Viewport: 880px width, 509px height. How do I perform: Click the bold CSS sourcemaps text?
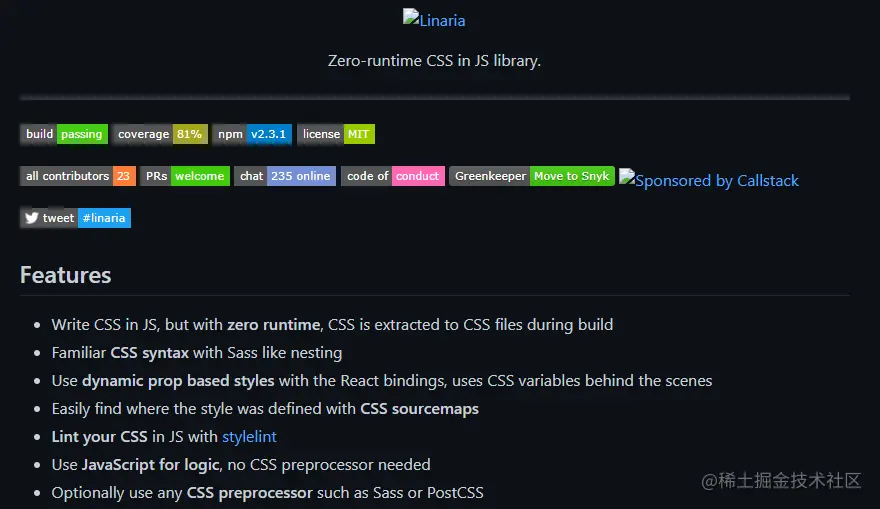click(x=419, y=409)
